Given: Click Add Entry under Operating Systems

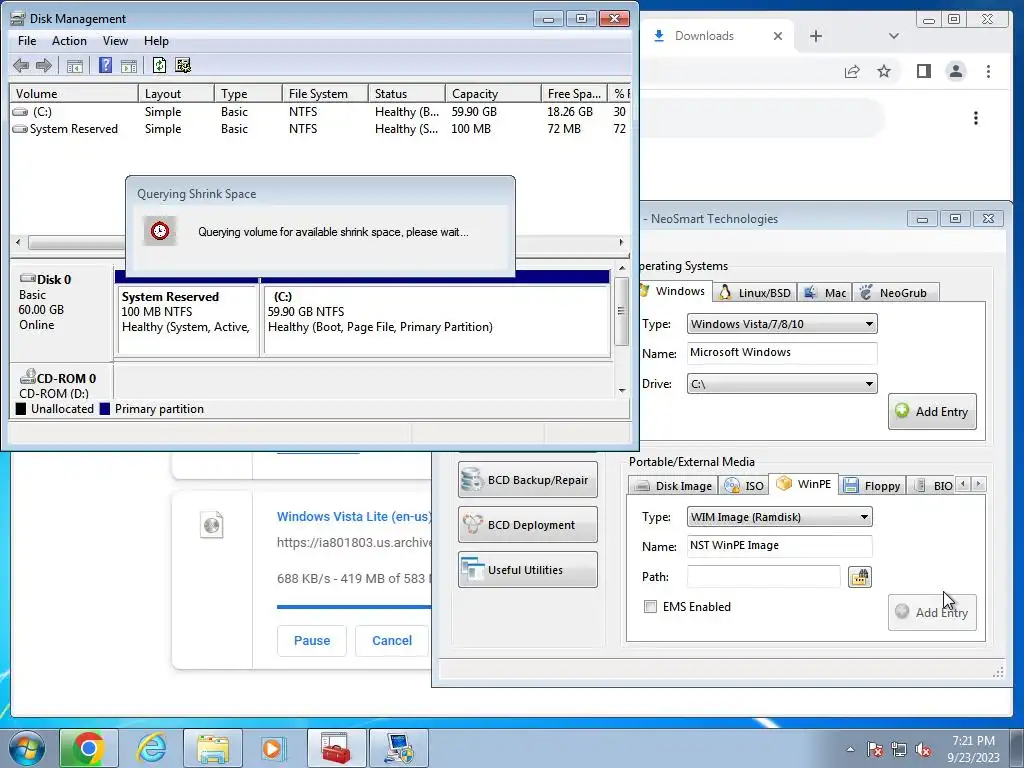Looking at the screenshot, I should click(x=932, y=411).
